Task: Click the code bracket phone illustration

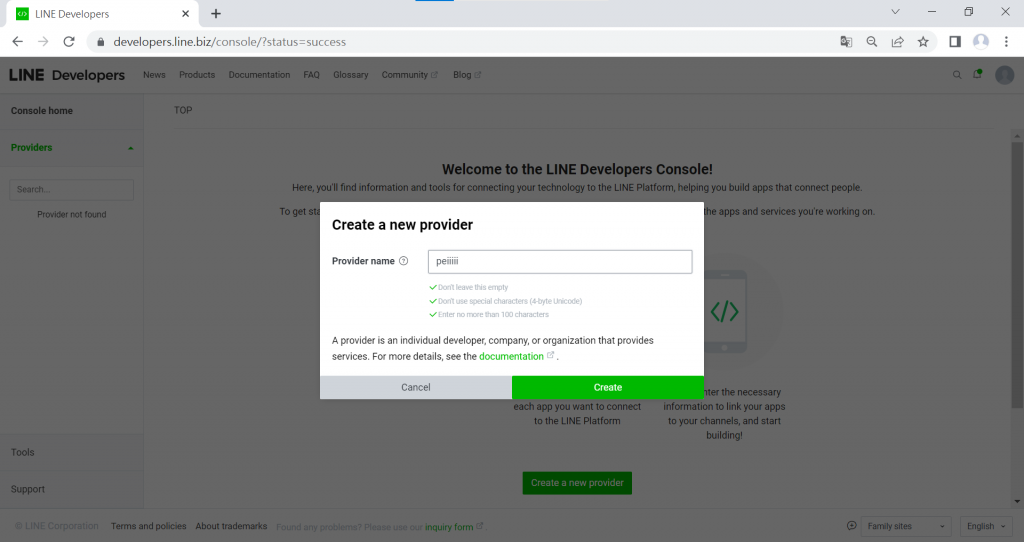Action: 725,311
